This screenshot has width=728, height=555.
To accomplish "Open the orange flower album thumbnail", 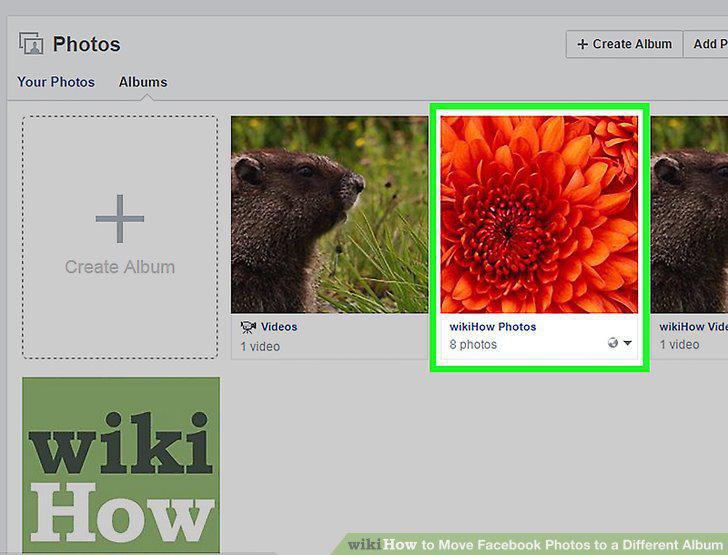I will 539,214.
